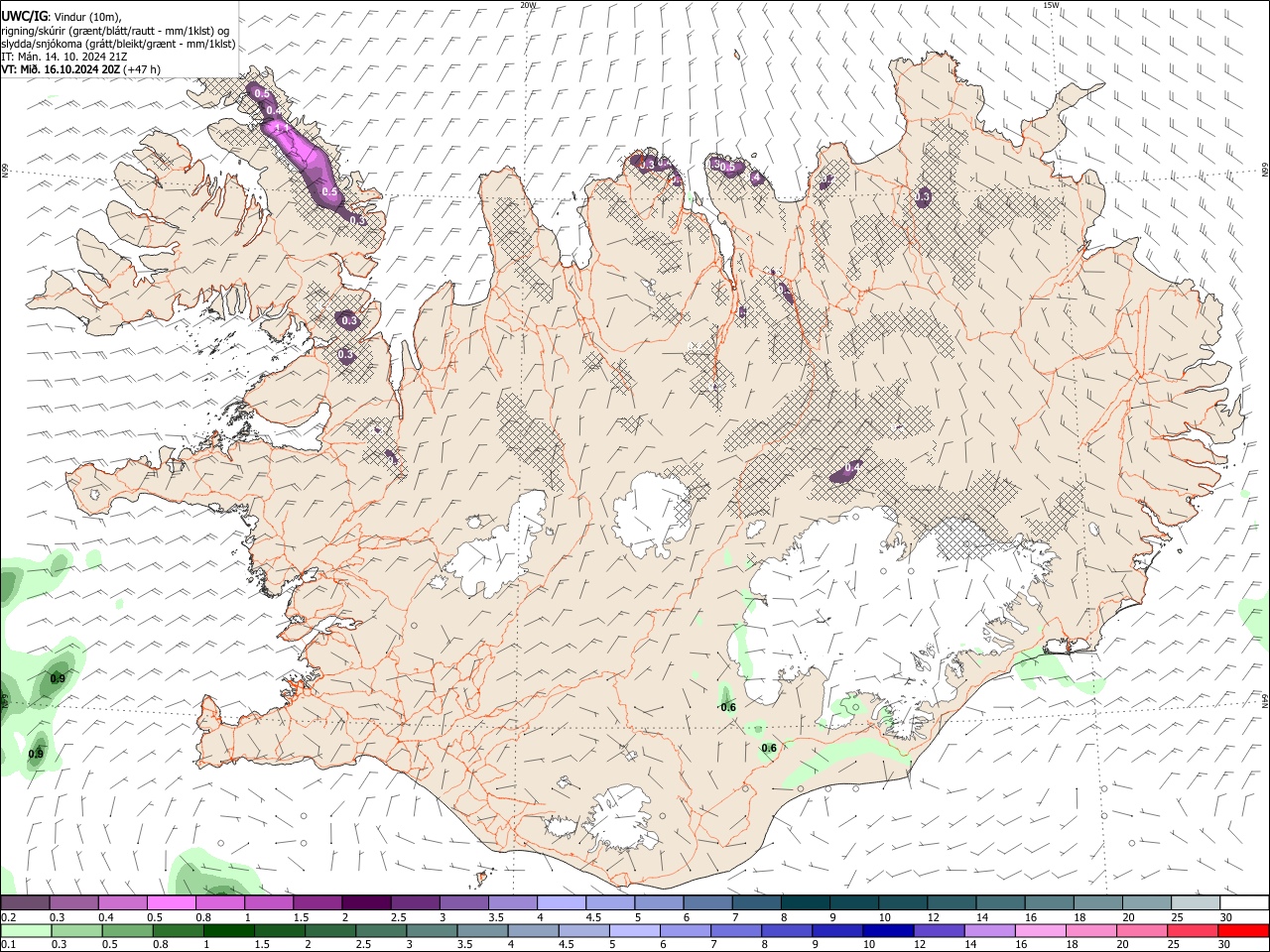Pick the dark teal upper swatch between 8 and 9

click(x=805, y=903)
